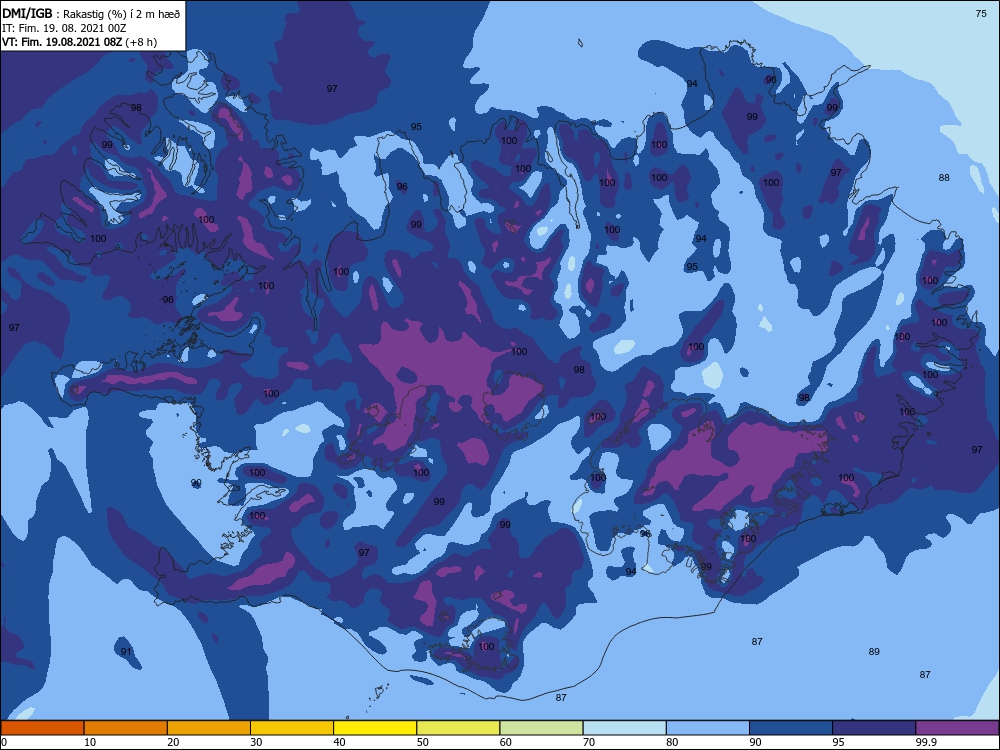Click the 50 legend scale label

422,742
